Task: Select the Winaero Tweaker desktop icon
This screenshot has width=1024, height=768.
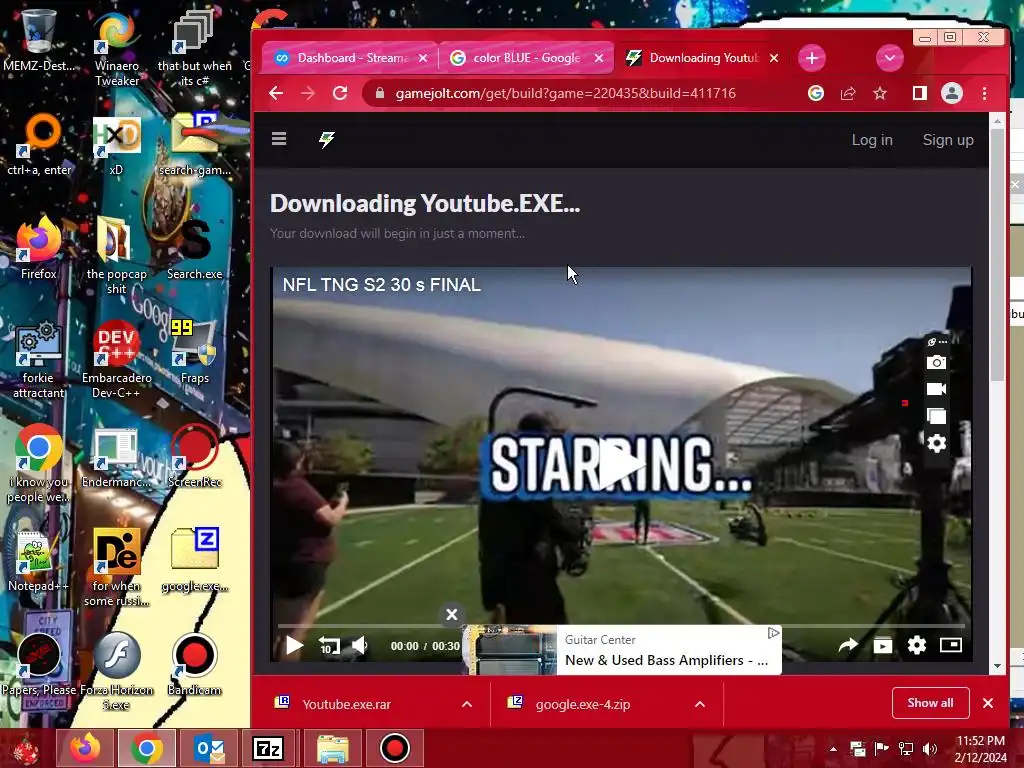Action: (117, 48)
